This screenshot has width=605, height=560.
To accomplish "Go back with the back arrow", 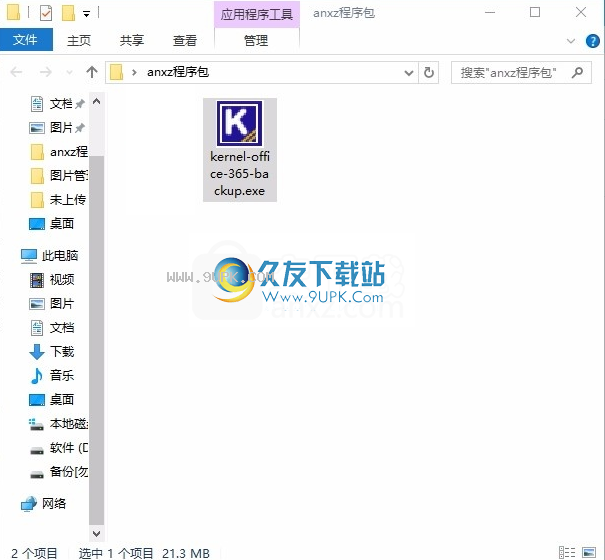I will pyautogui.click(x=16, y=72).
